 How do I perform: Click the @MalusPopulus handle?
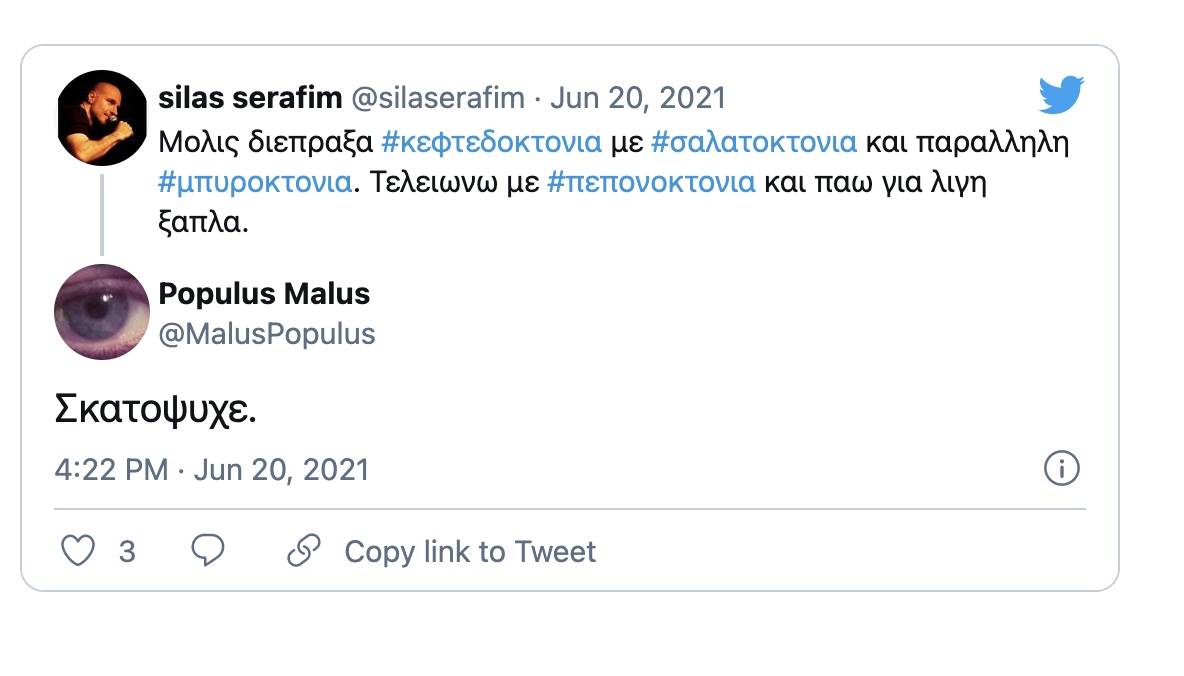(267, 333)
